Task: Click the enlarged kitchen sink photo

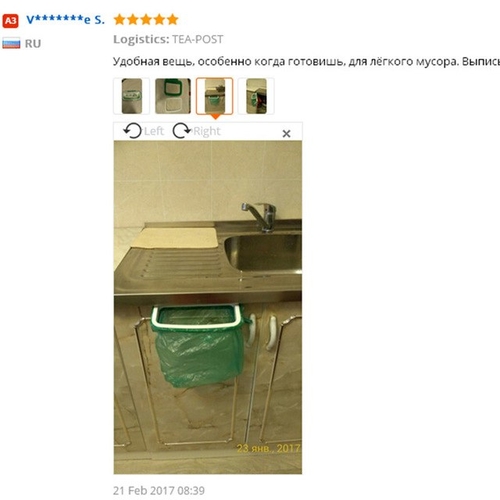Action: (x=208, y=307)
